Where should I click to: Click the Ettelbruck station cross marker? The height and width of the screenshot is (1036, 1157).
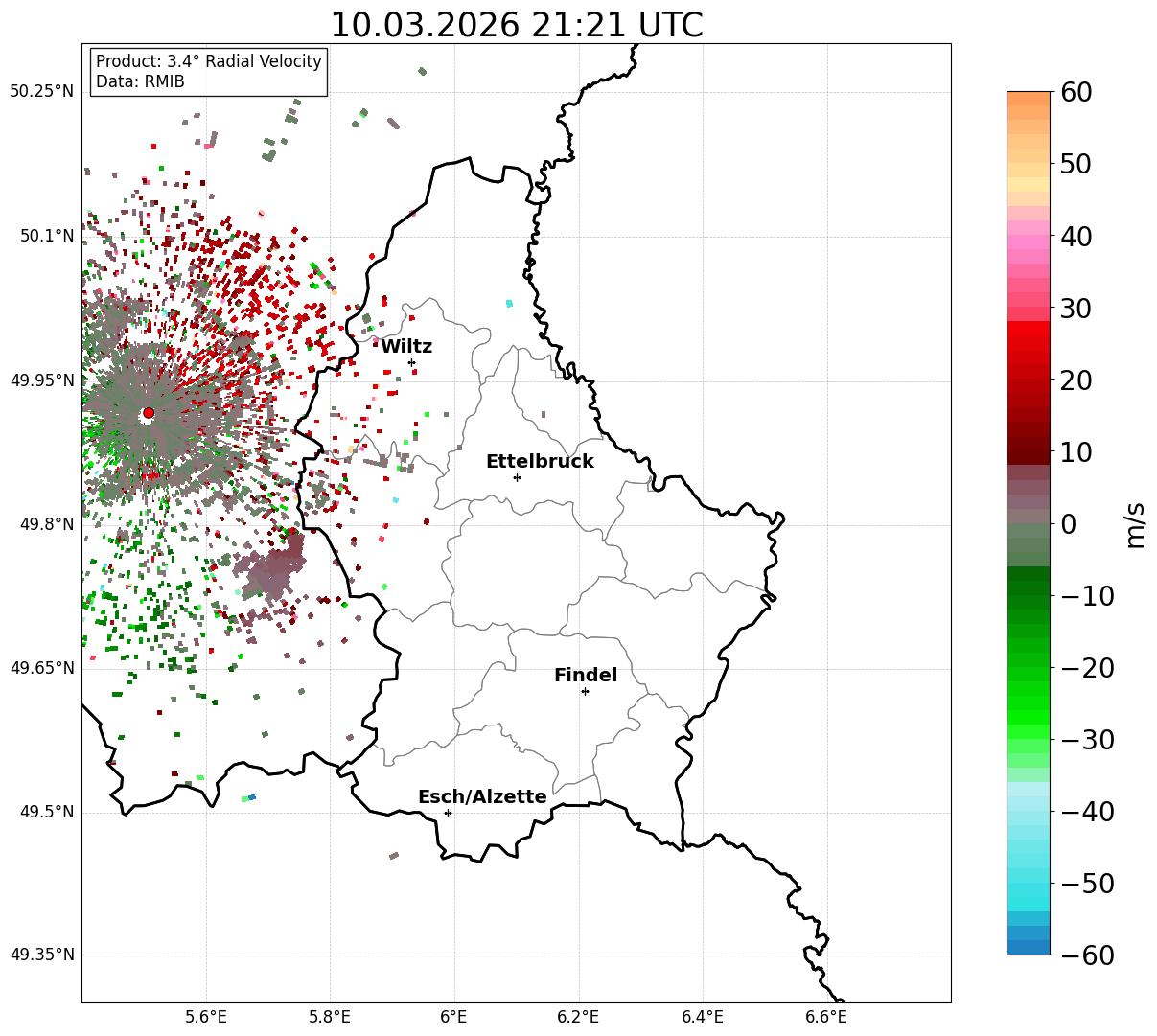coord(517,477)
